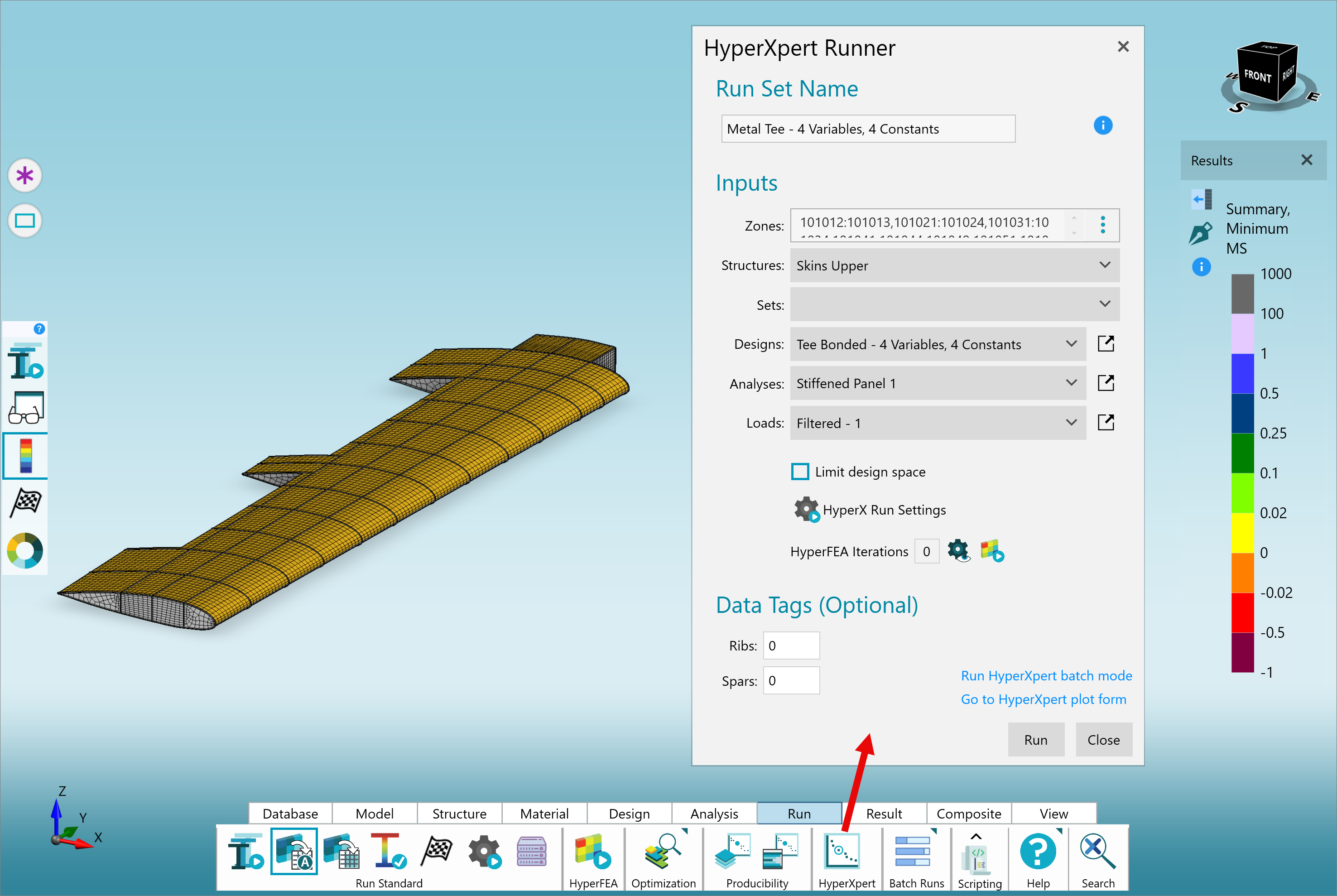Switch to the Design tab

coord(629,813)
